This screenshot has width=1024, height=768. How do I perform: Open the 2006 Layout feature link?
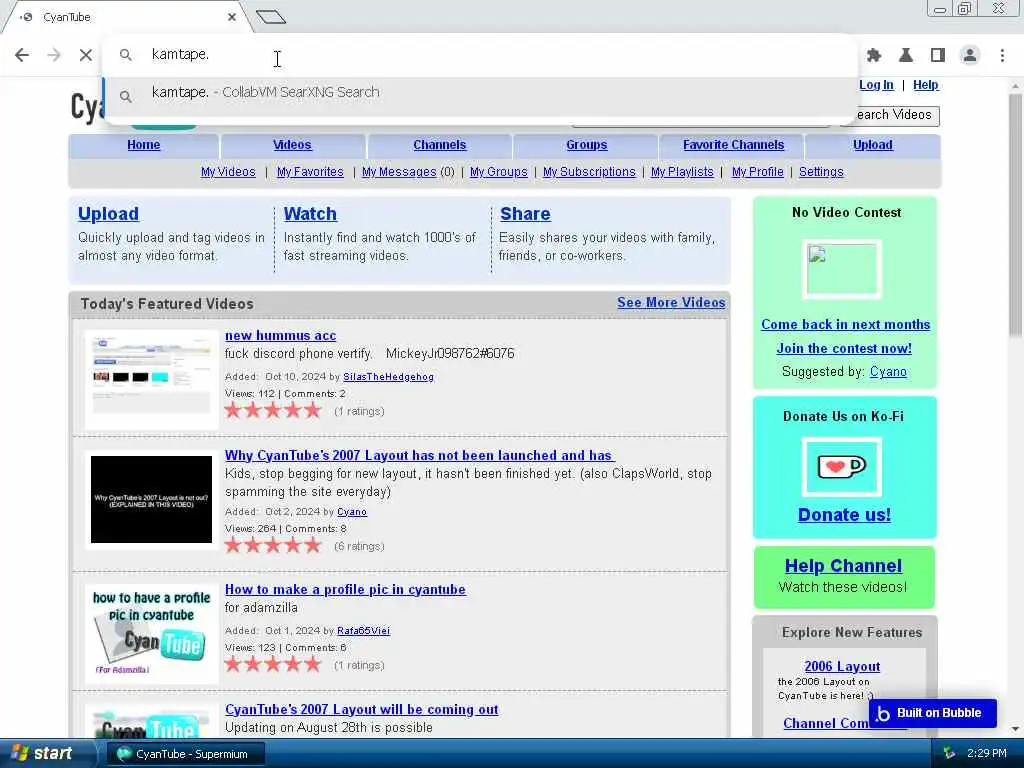(x=842, y=666)
